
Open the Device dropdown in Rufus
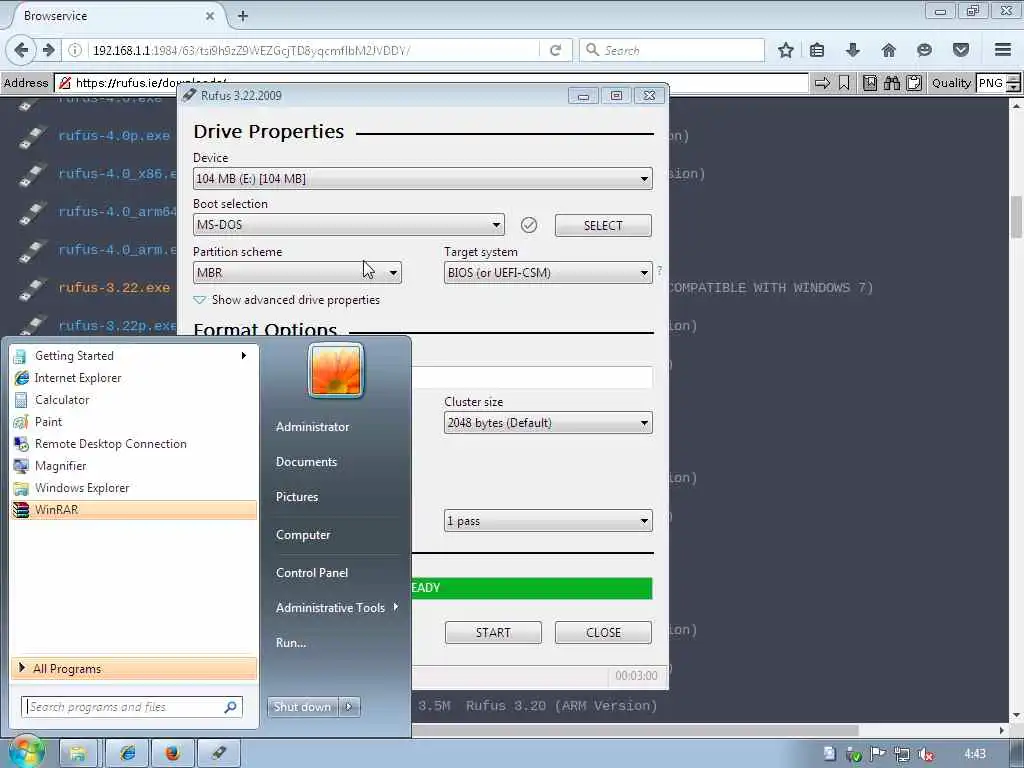coord(423,178)
